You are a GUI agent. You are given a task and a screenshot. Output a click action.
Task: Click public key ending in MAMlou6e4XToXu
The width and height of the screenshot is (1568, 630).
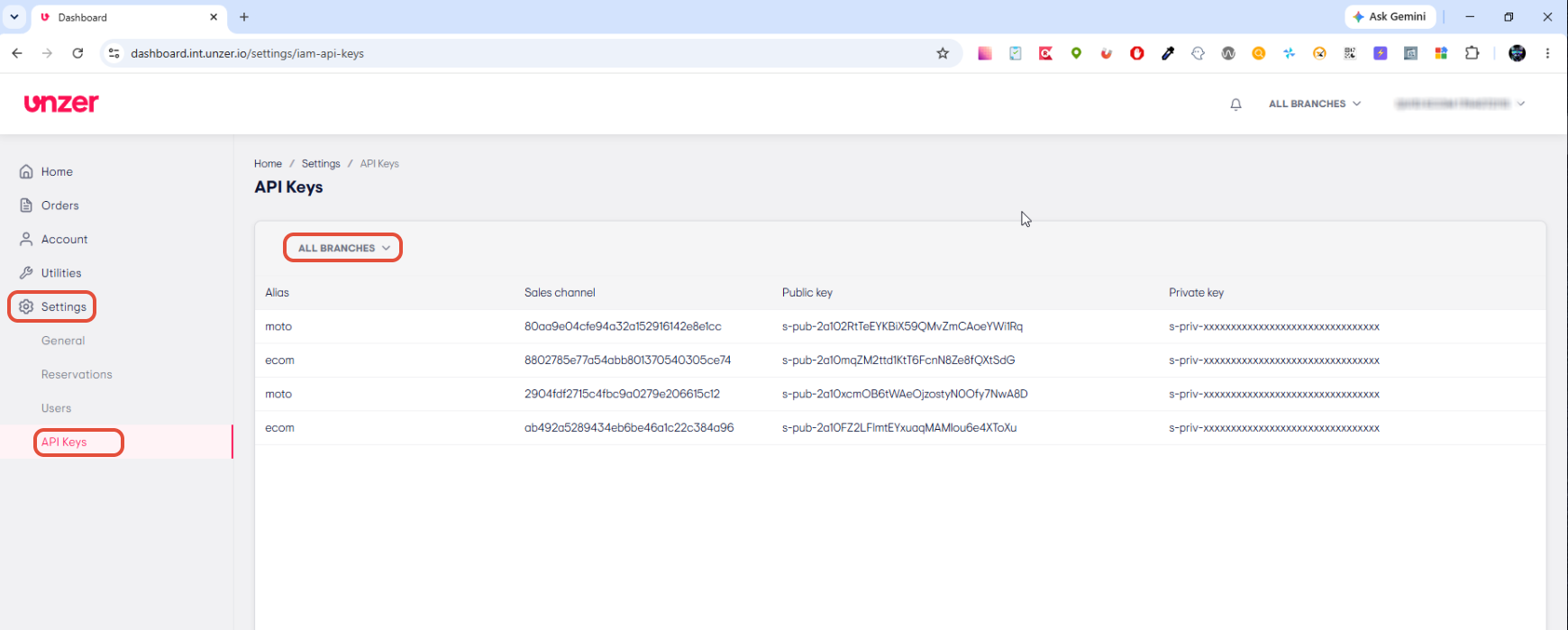tap(899, 427)
